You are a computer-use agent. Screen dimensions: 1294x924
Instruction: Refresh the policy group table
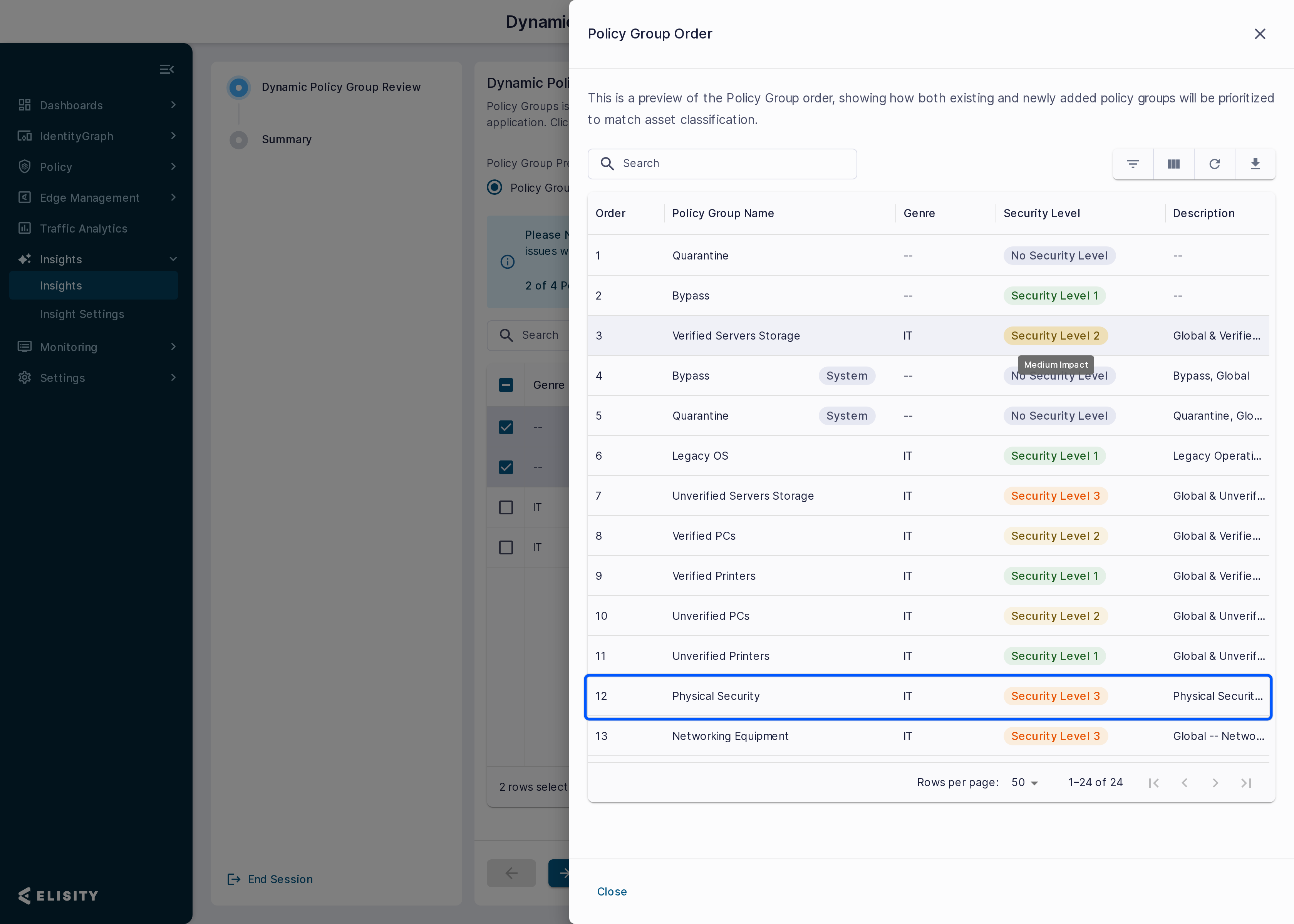pos(1214,164)
